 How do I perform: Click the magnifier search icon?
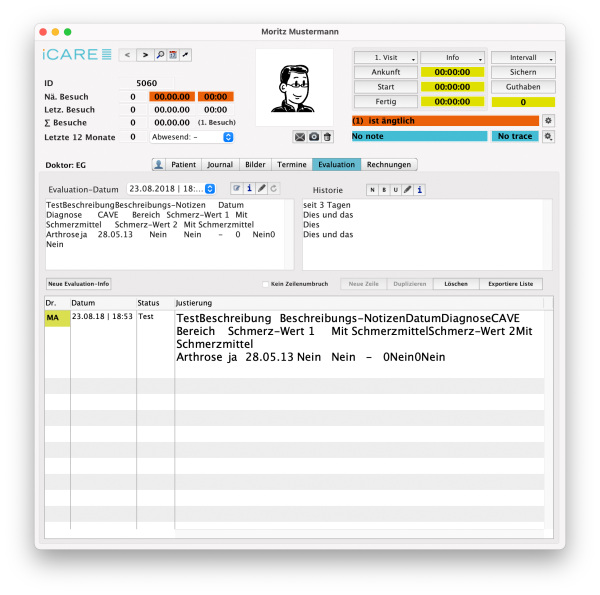tap(159, 55)
